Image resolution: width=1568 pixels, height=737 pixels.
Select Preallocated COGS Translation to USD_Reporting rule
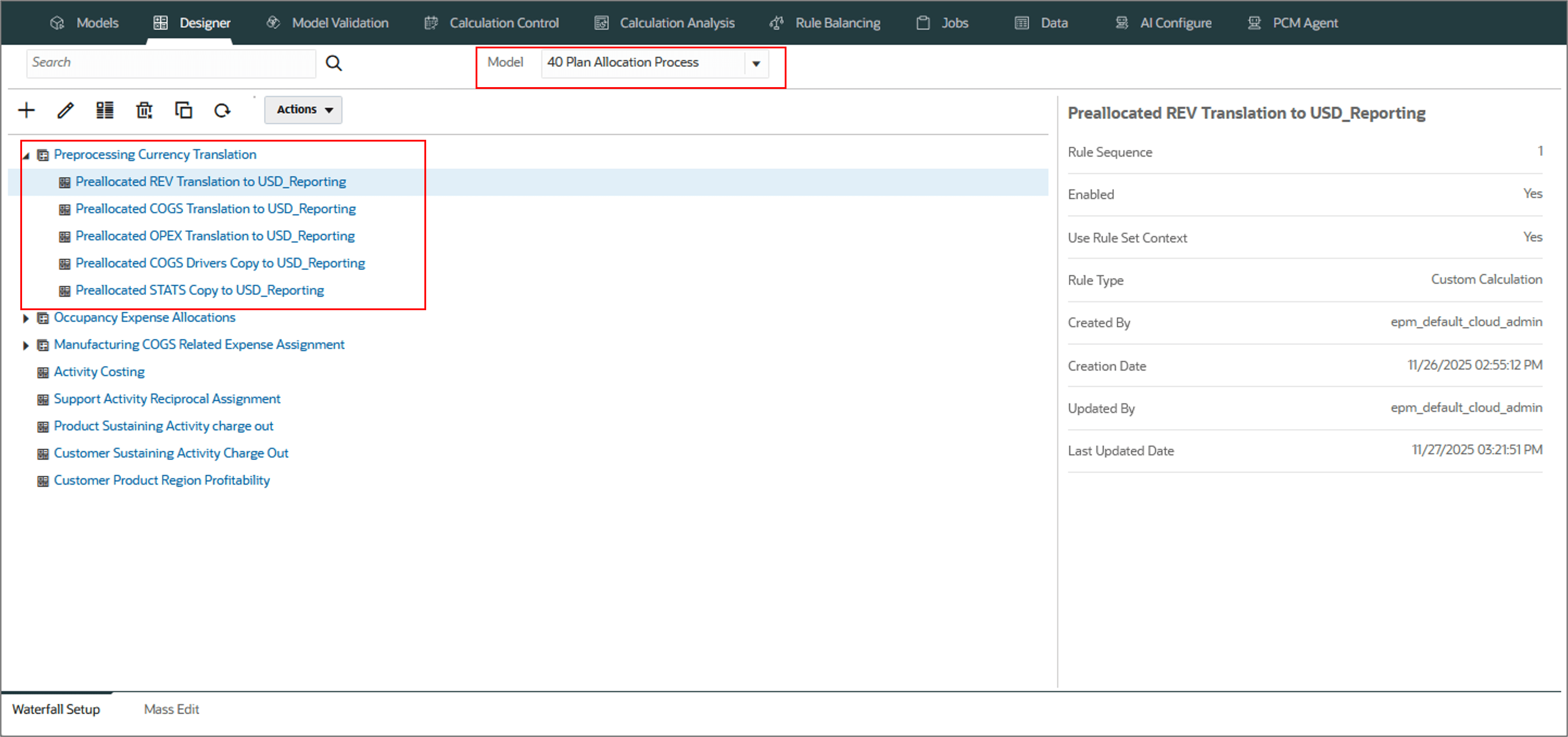pyautogui.click(x=216, y=209)
